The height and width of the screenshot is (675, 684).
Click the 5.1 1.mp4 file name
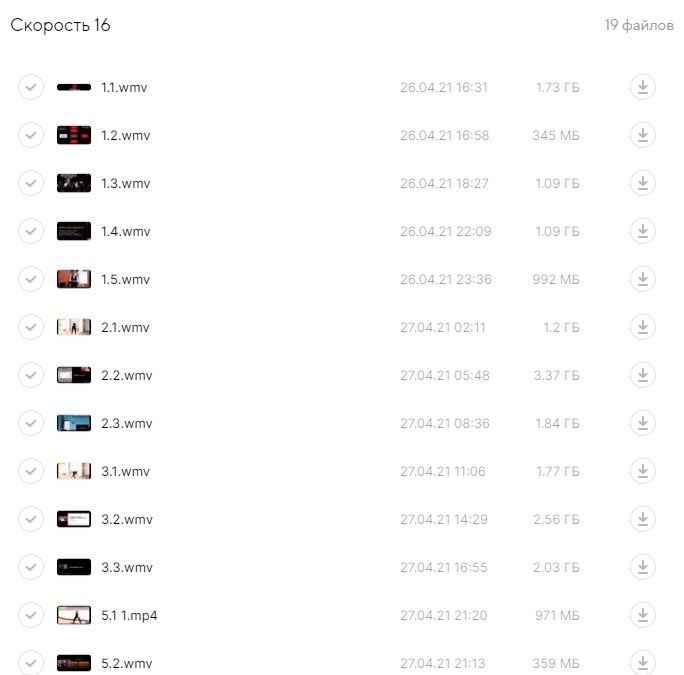(x=129, y=615)
